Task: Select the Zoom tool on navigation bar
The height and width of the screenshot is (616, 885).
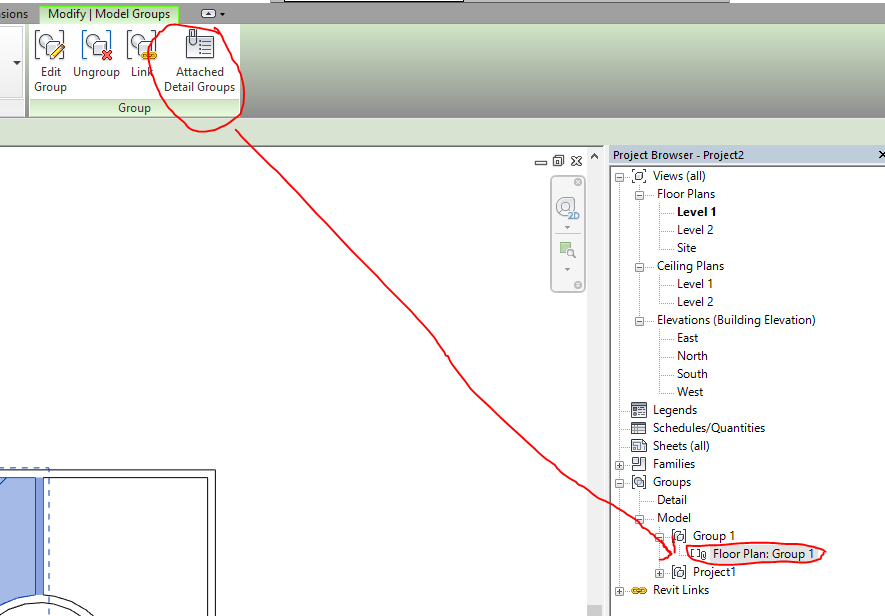Action: pos(567,250)
